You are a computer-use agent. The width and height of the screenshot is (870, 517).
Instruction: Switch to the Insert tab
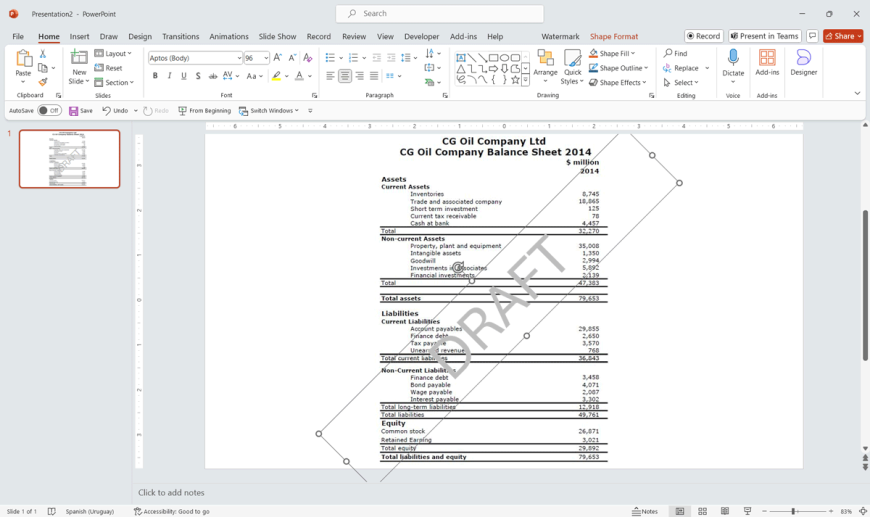[79, 36]
